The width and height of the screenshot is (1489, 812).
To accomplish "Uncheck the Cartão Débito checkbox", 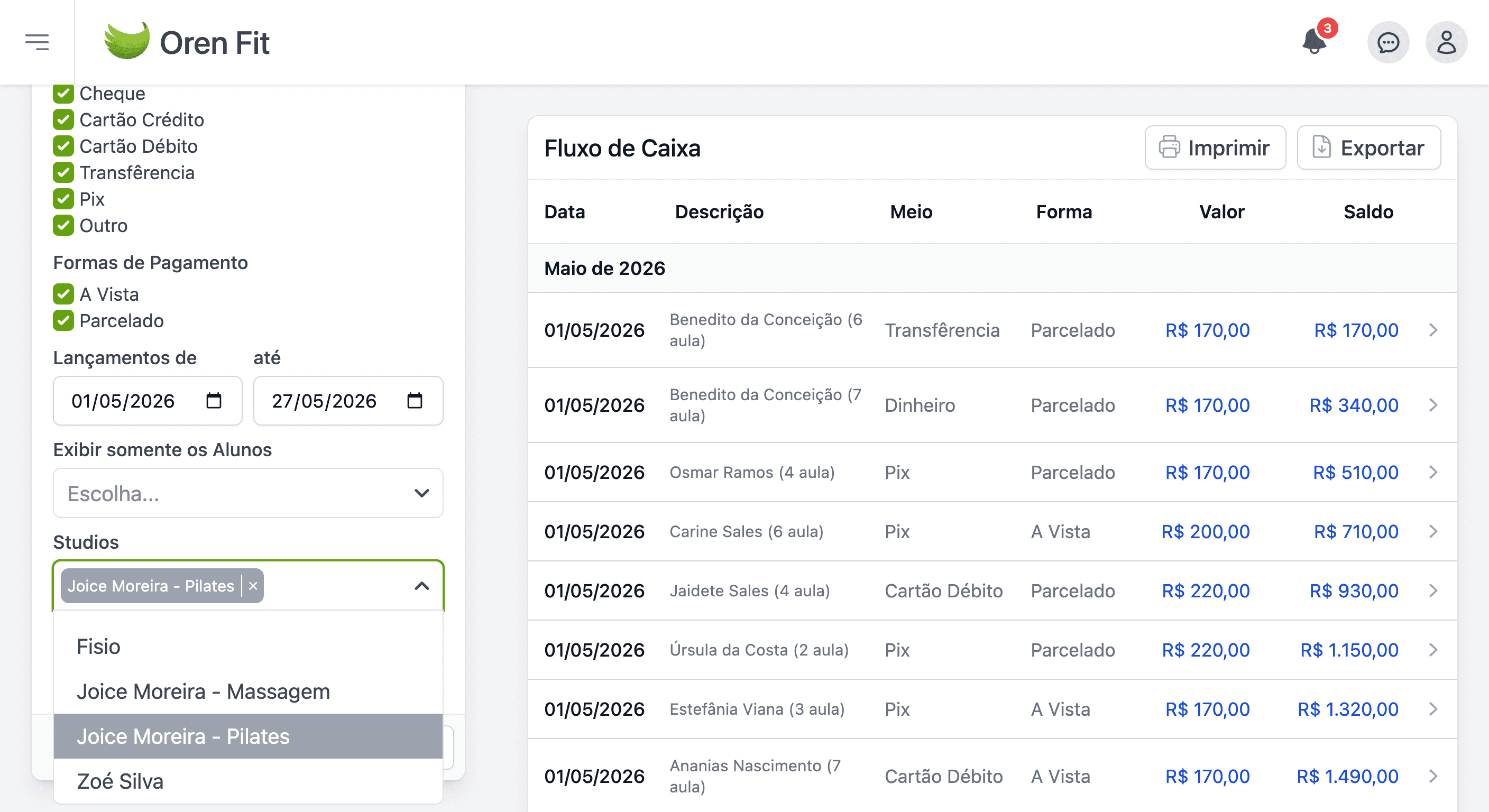I will tap(63, 146).
